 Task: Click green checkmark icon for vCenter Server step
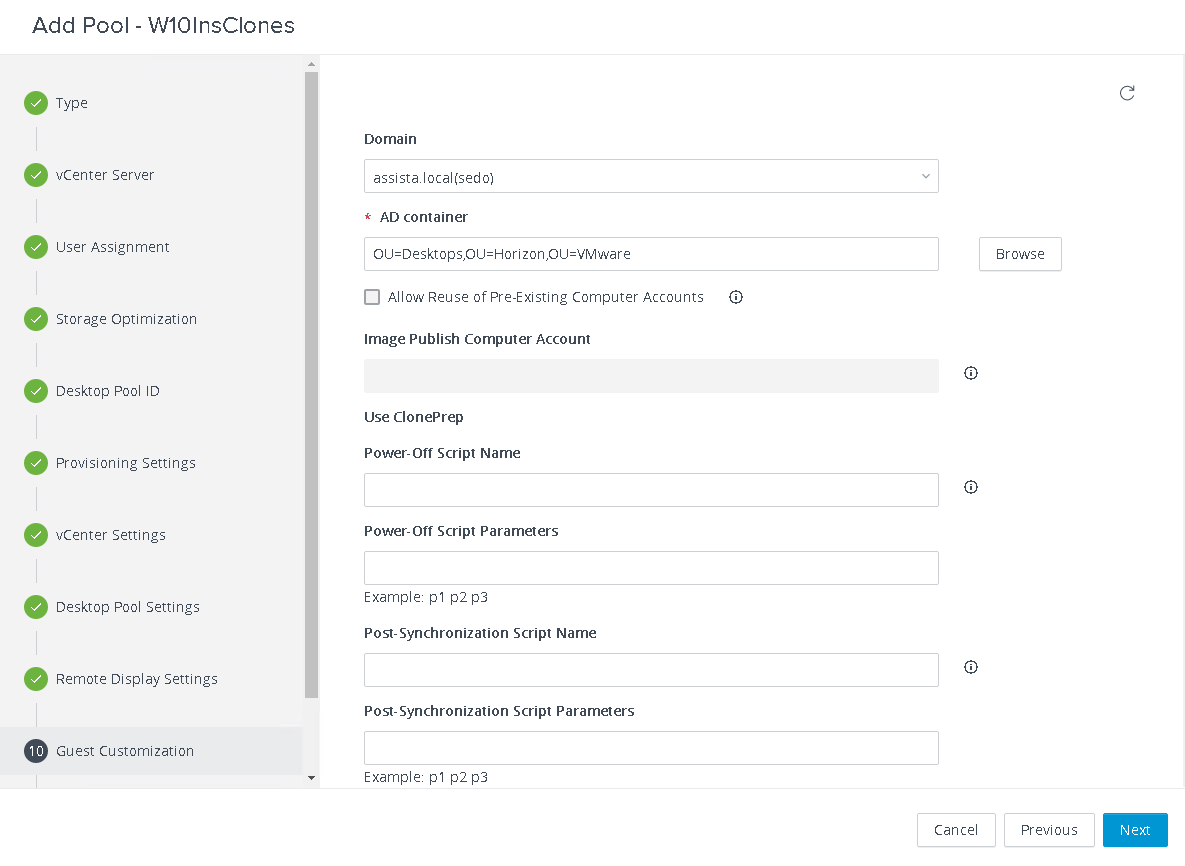(36, 175)
